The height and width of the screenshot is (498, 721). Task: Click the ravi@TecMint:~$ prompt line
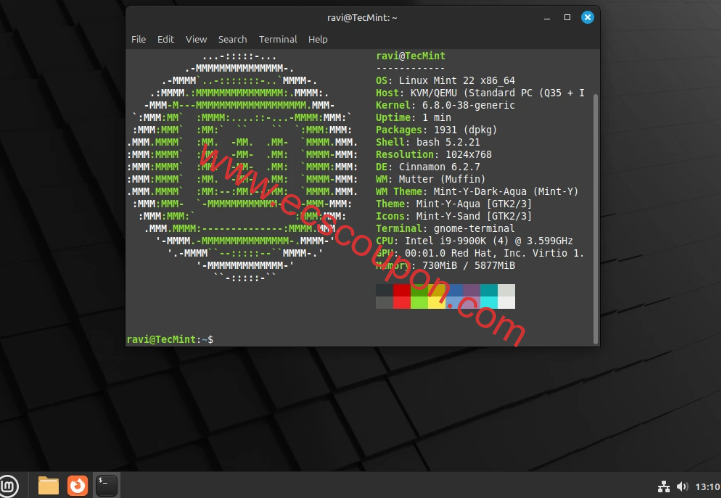pos(170,339)
